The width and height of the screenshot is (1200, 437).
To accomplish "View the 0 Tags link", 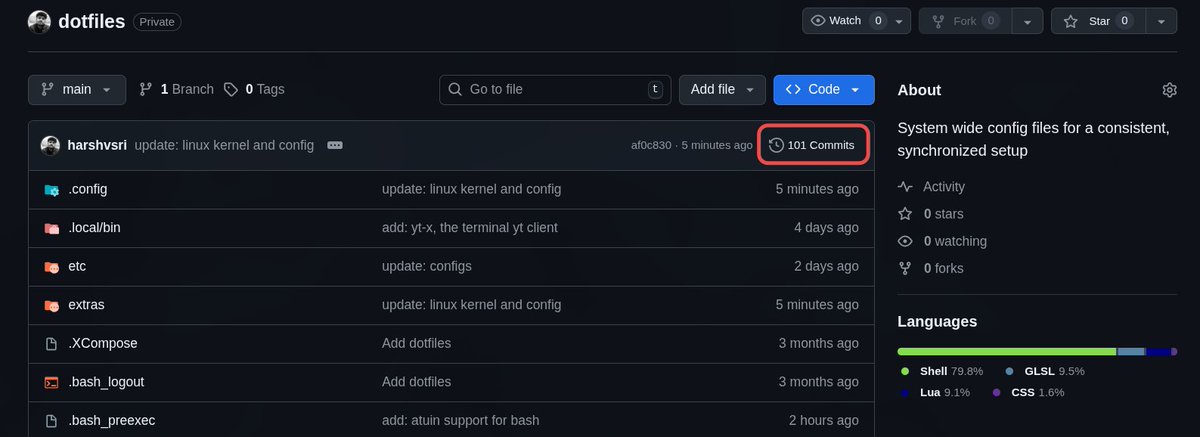I will (254, 89).
